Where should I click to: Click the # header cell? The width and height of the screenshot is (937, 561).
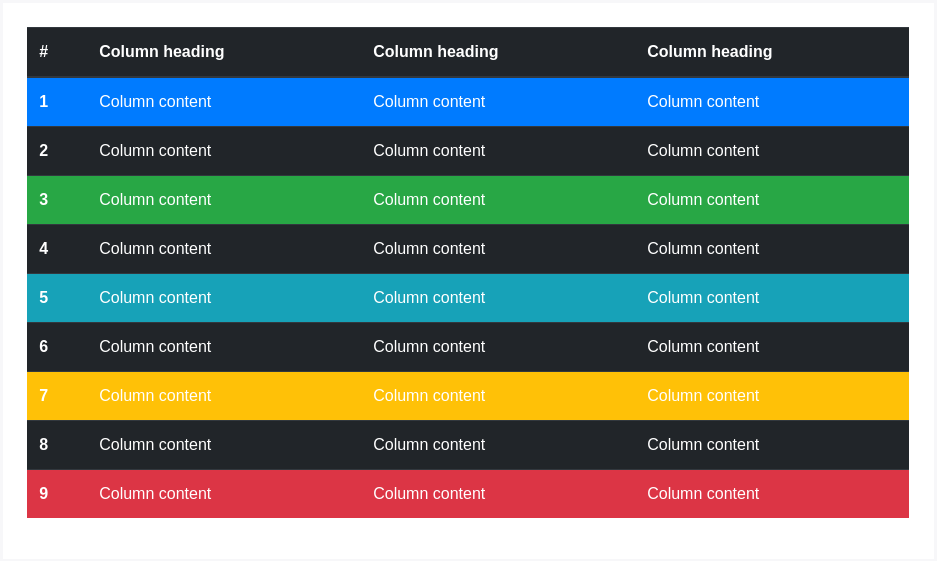pyautogui.click(x=44, y=52)
